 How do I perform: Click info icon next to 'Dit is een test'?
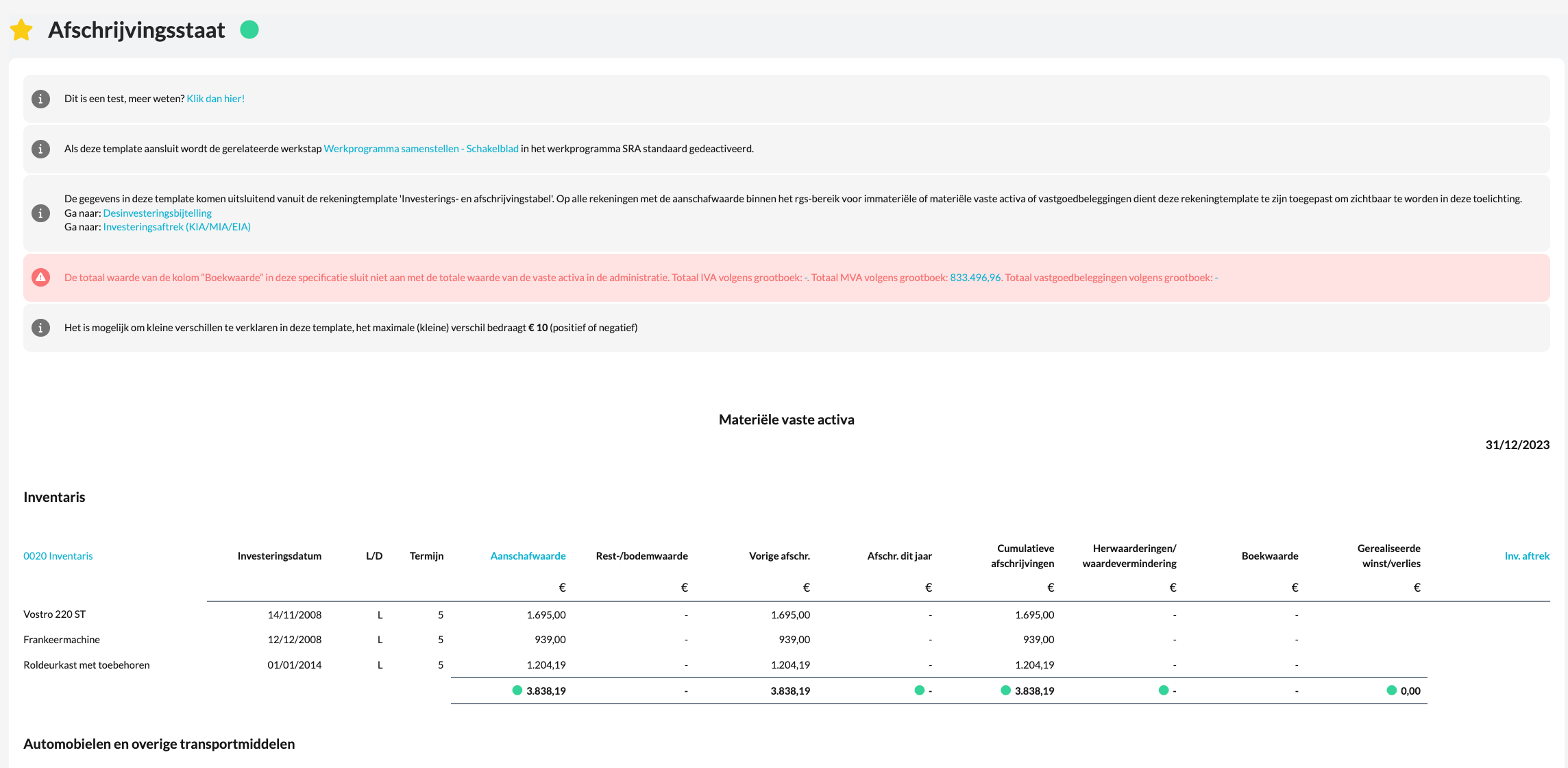pyautogui.click(x=41, y=99)
